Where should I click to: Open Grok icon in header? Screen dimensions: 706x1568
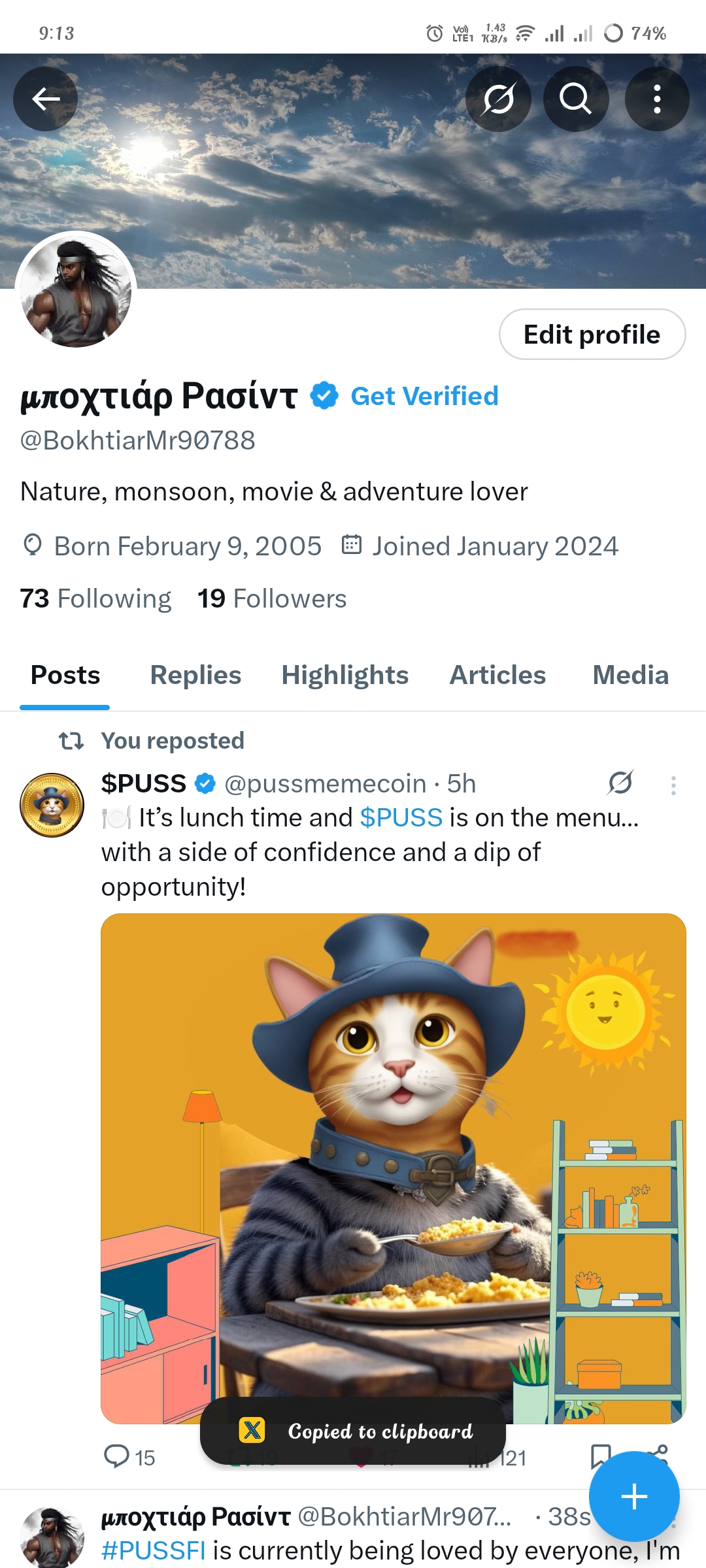498,99
